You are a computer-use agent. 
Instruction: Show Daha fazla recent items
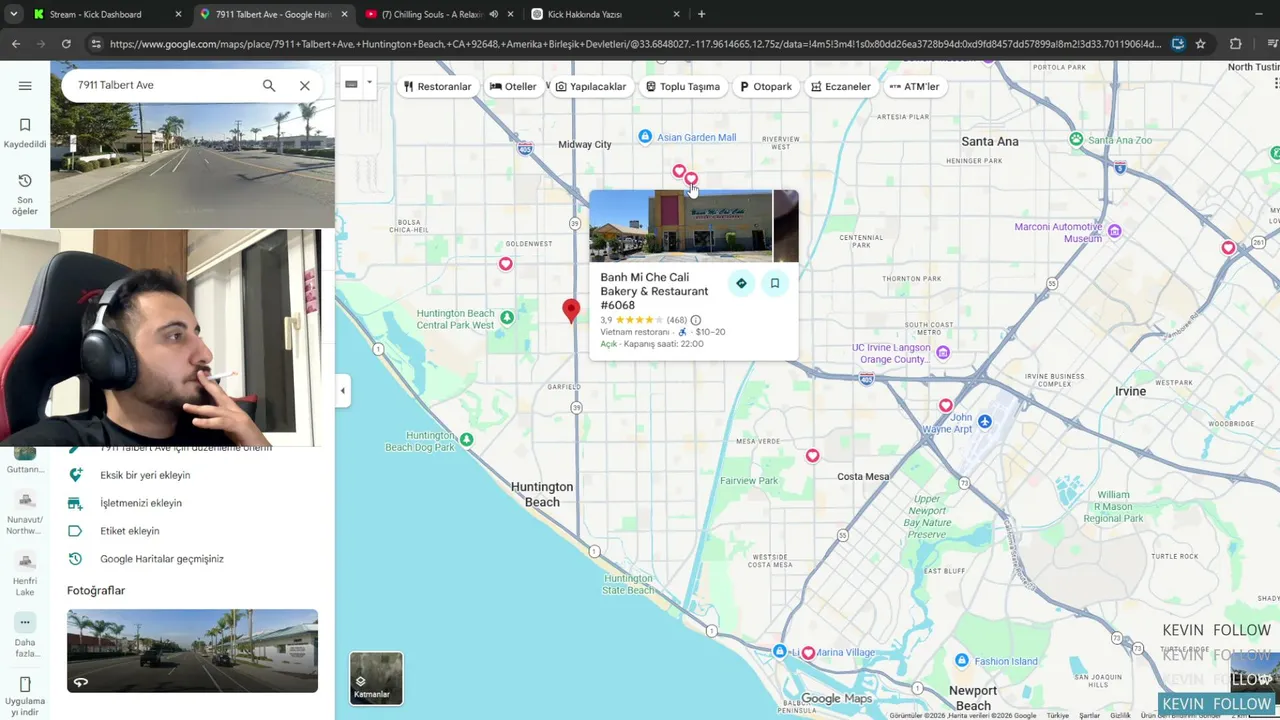(25, 636)
